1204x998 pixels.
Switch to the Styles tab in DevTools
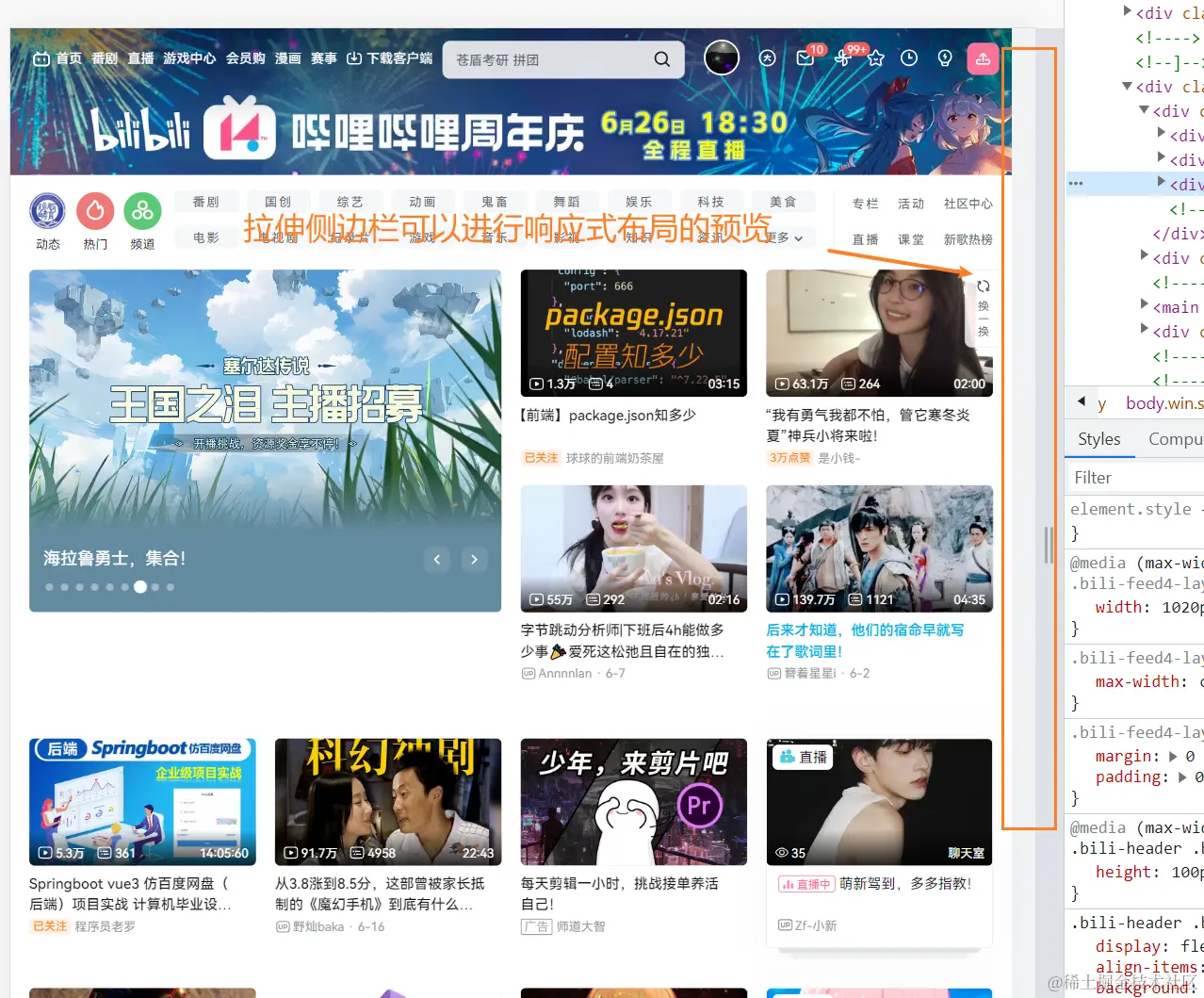[x=1098, y=439]
